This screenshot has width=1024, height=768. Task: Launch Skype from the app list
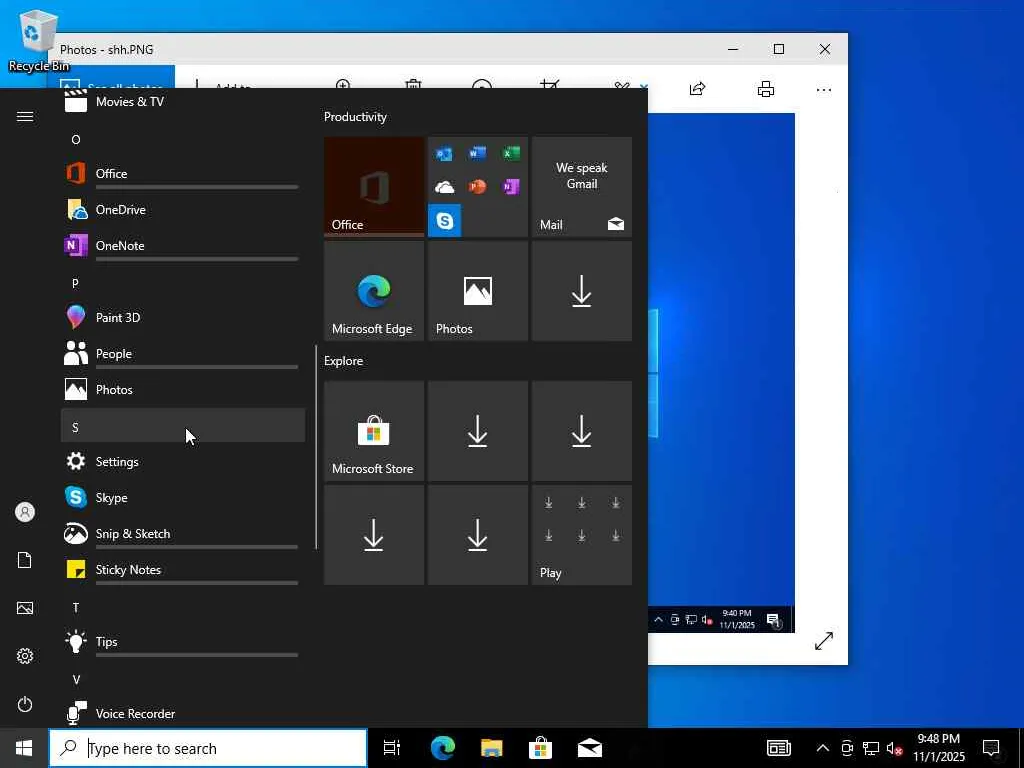point(183,498)
